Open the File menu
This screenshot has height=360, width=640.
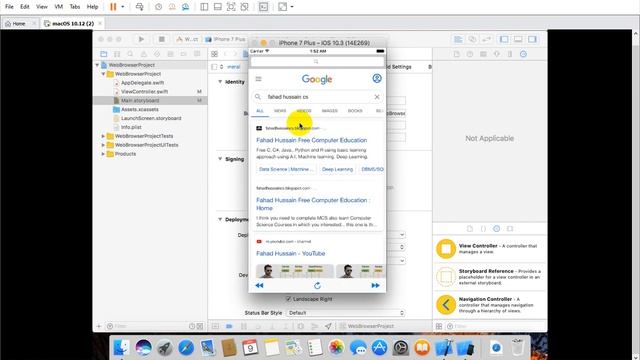(9, 7)
